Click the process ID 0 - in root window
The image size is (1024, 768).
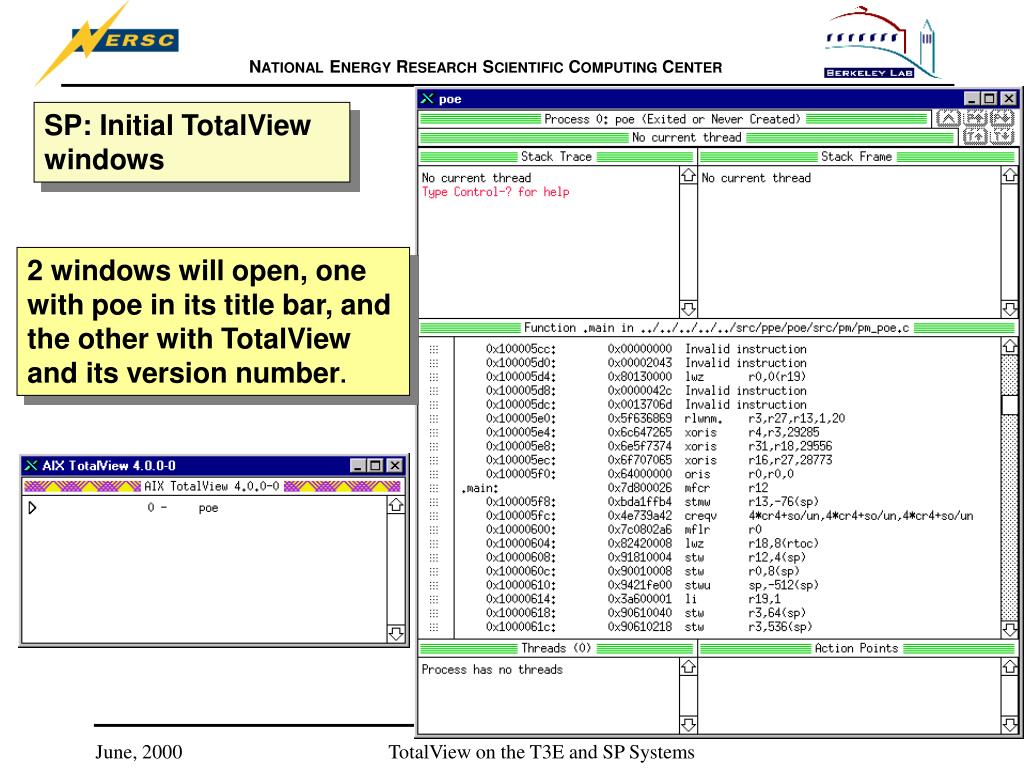tap(157, 507)
